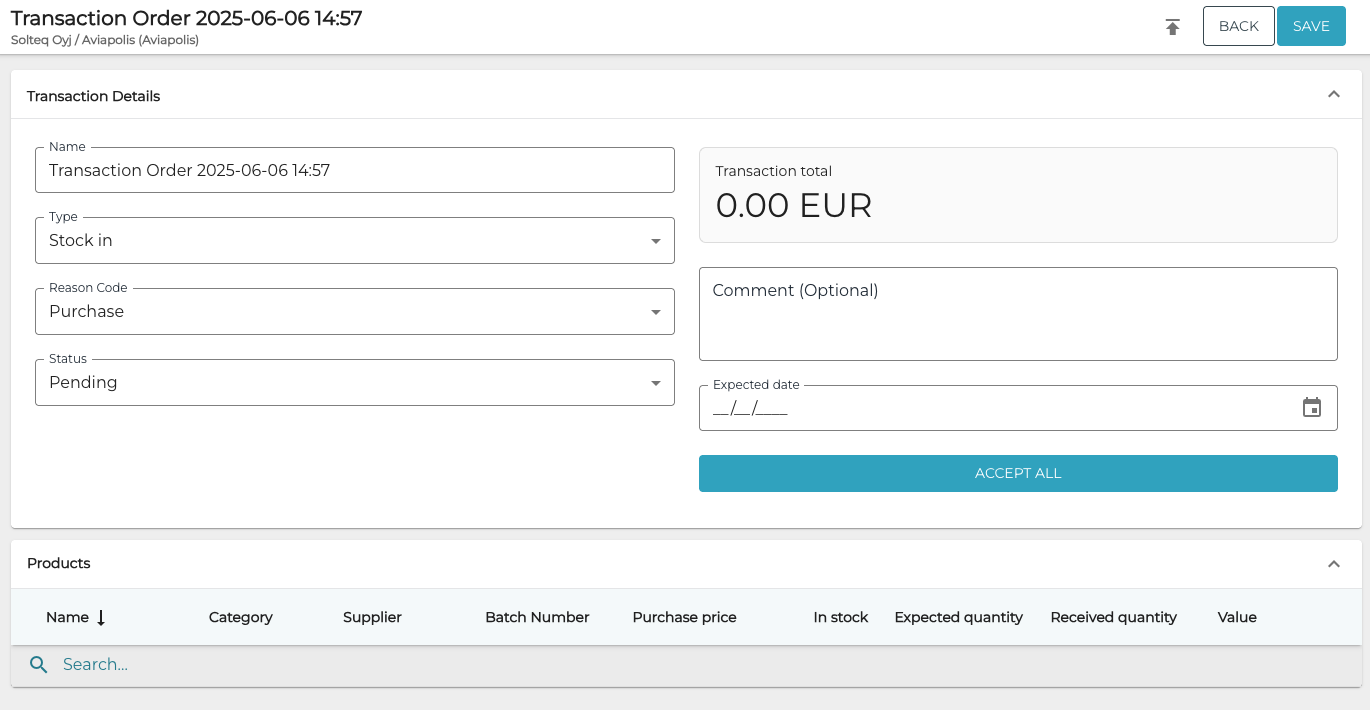Sort products by the Supplier column
The image size is (1370, 710).
pos(371,617)
